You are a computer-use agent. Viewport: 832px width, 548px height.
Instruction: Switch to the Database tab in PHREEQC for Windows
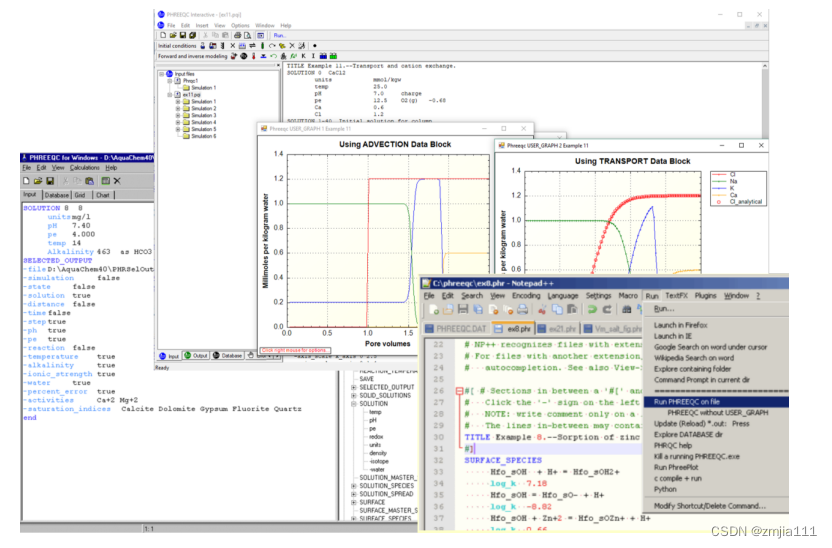pos(57,194)
